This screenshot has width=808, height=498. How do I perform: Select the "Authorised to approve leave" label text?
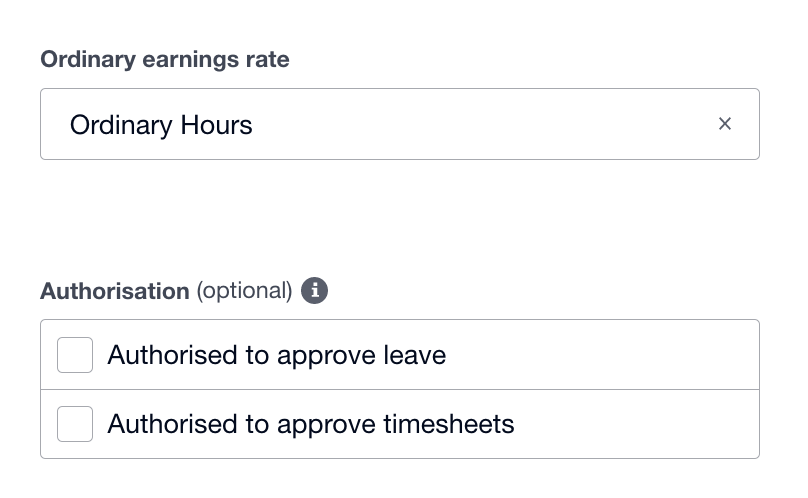276,355
